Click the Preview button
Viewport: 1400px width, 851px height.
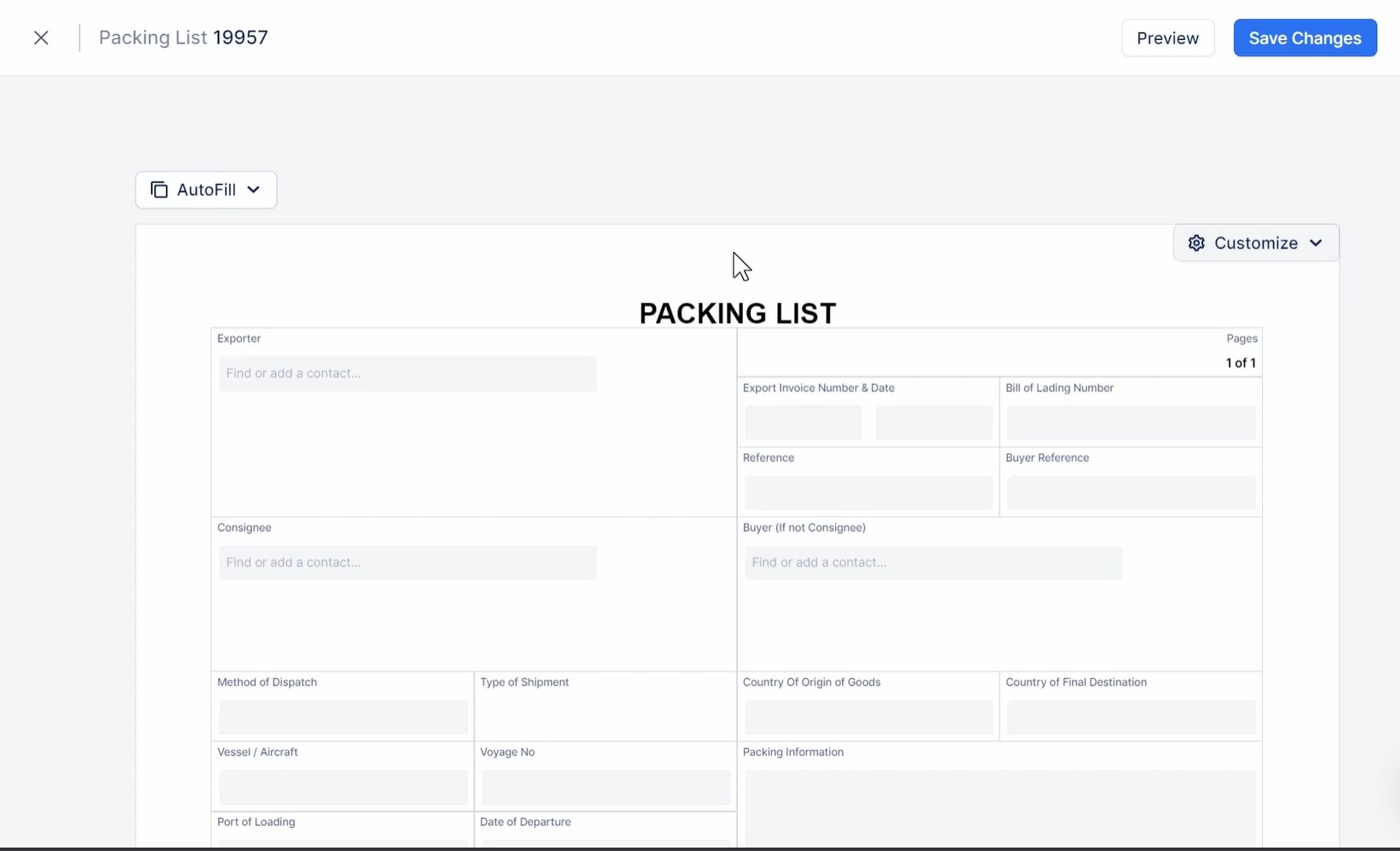[x=1167, y=38]
